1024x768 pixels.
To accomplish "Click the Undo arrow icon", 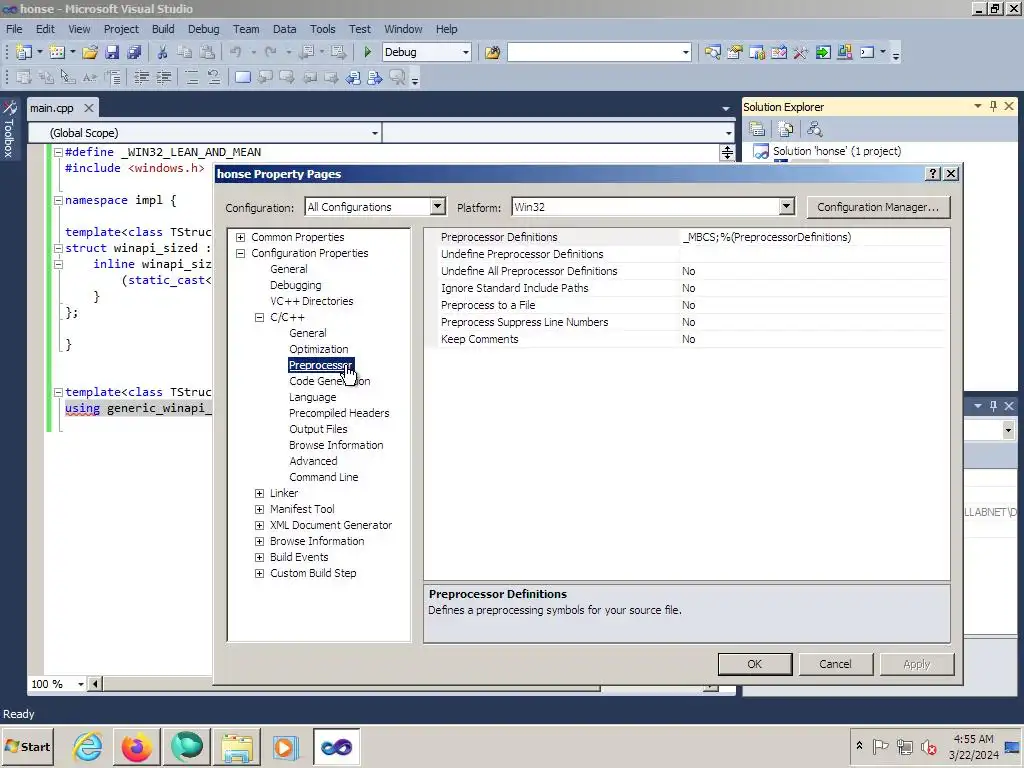I will click(235, 52).
